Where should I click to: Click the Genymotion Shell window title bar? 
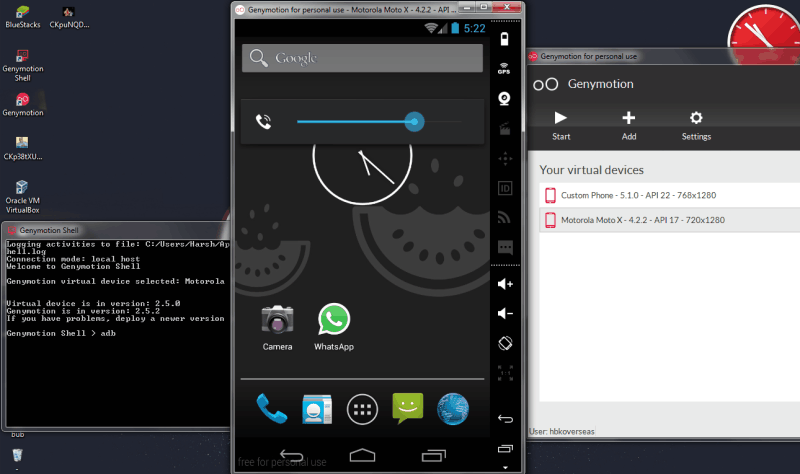click(117, 230)
